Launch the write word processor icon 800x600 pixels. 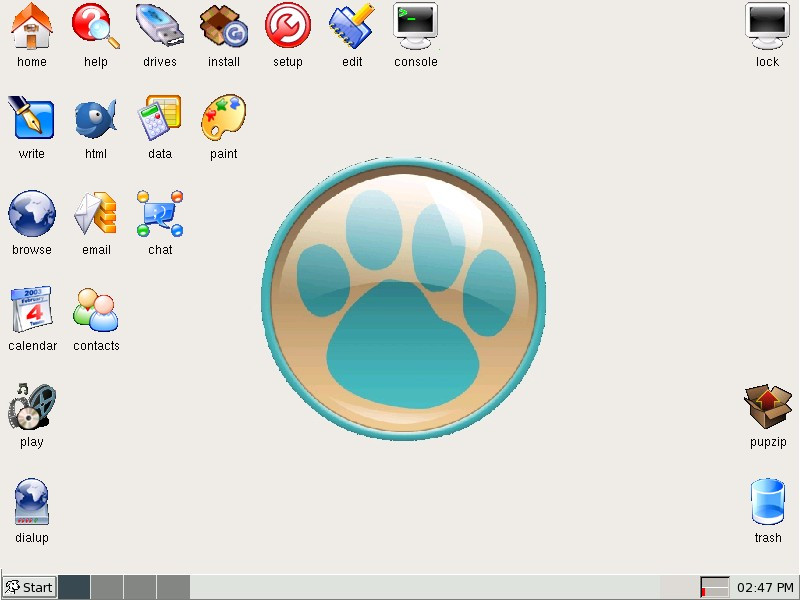coord(32,118)
